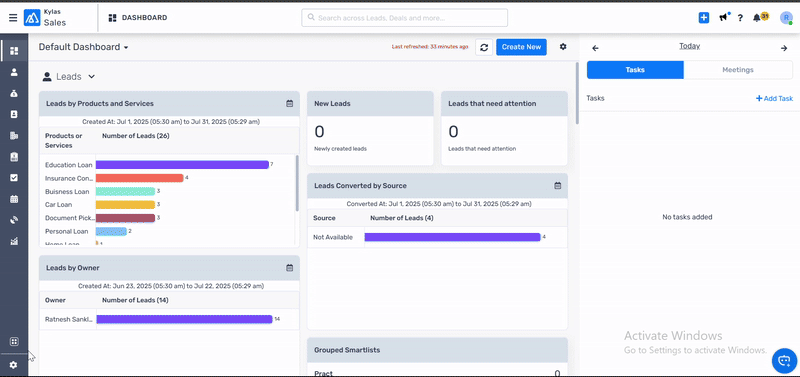The image size is (800, 377).
Task: Open the hamburger navigation menu
Action: point(13,18)
